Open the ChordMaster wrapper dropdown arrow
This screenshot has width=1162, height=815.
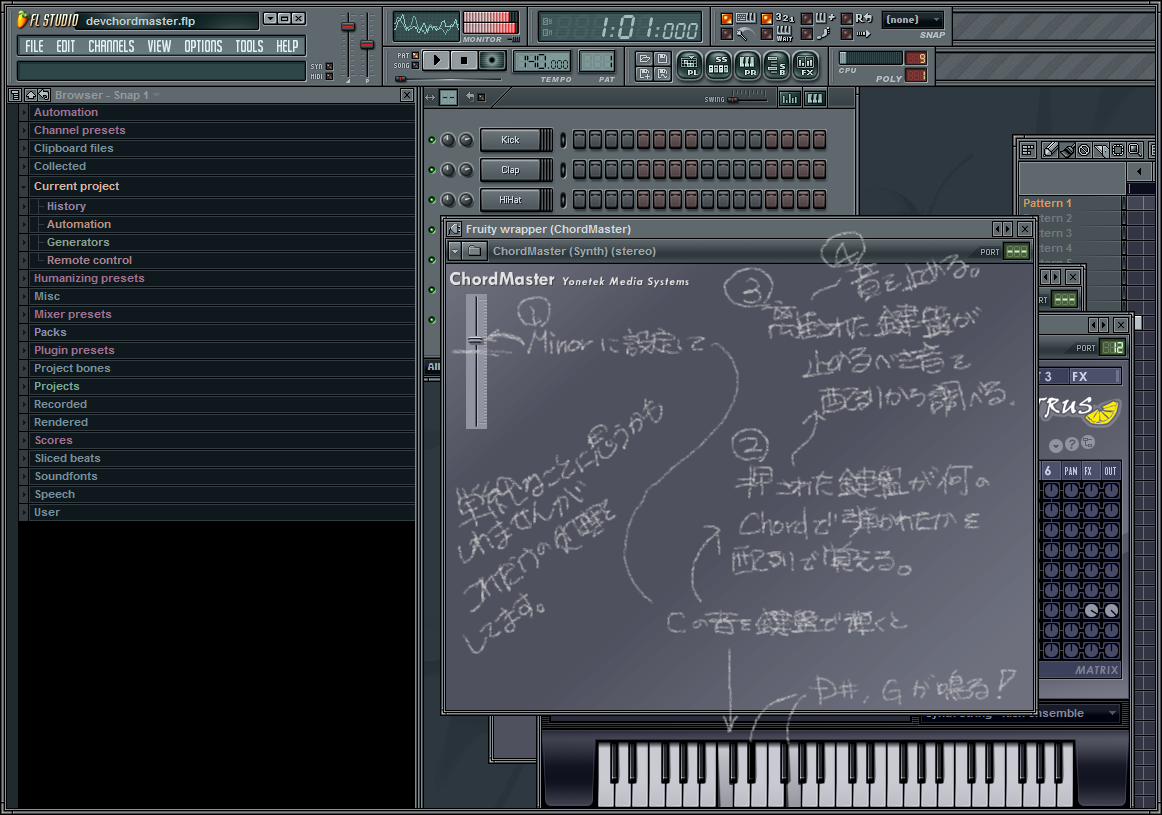tap(455, 251)
